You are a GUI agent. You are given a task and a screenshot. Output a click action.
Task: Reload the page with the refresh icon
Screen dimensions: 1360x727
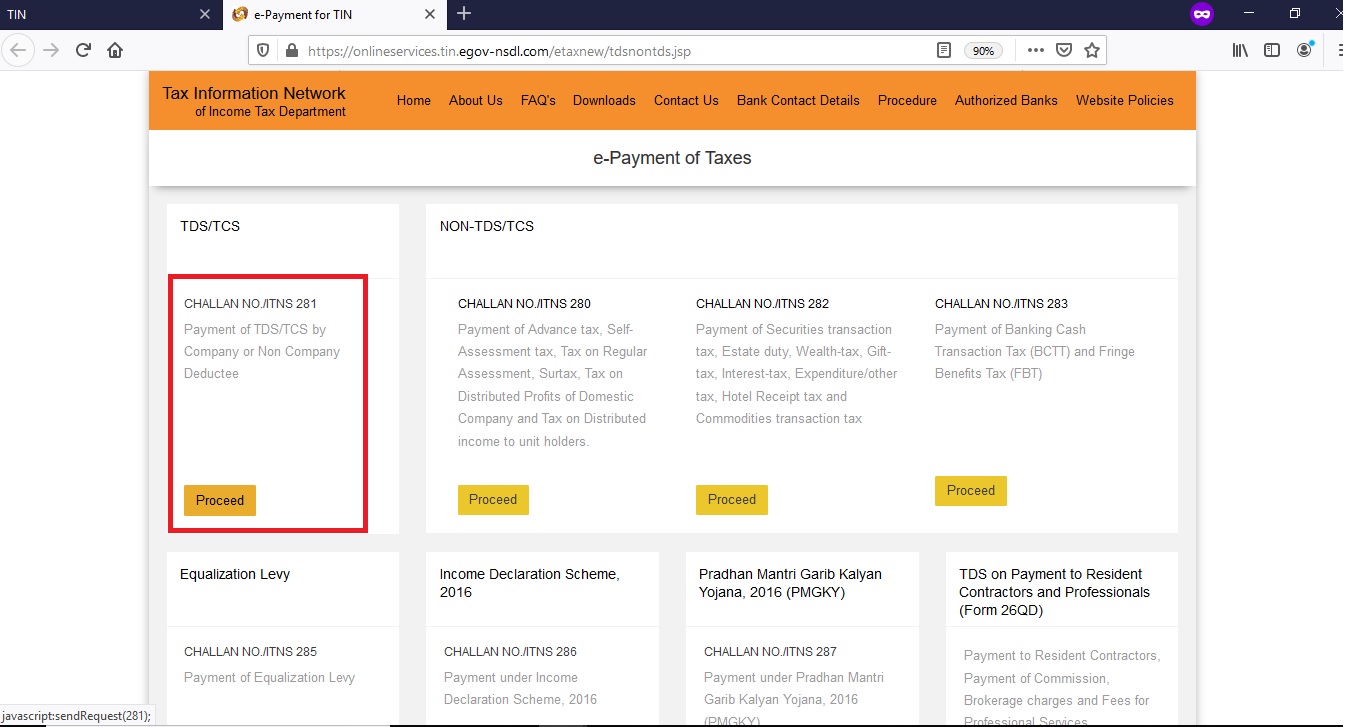click(83, 50)
